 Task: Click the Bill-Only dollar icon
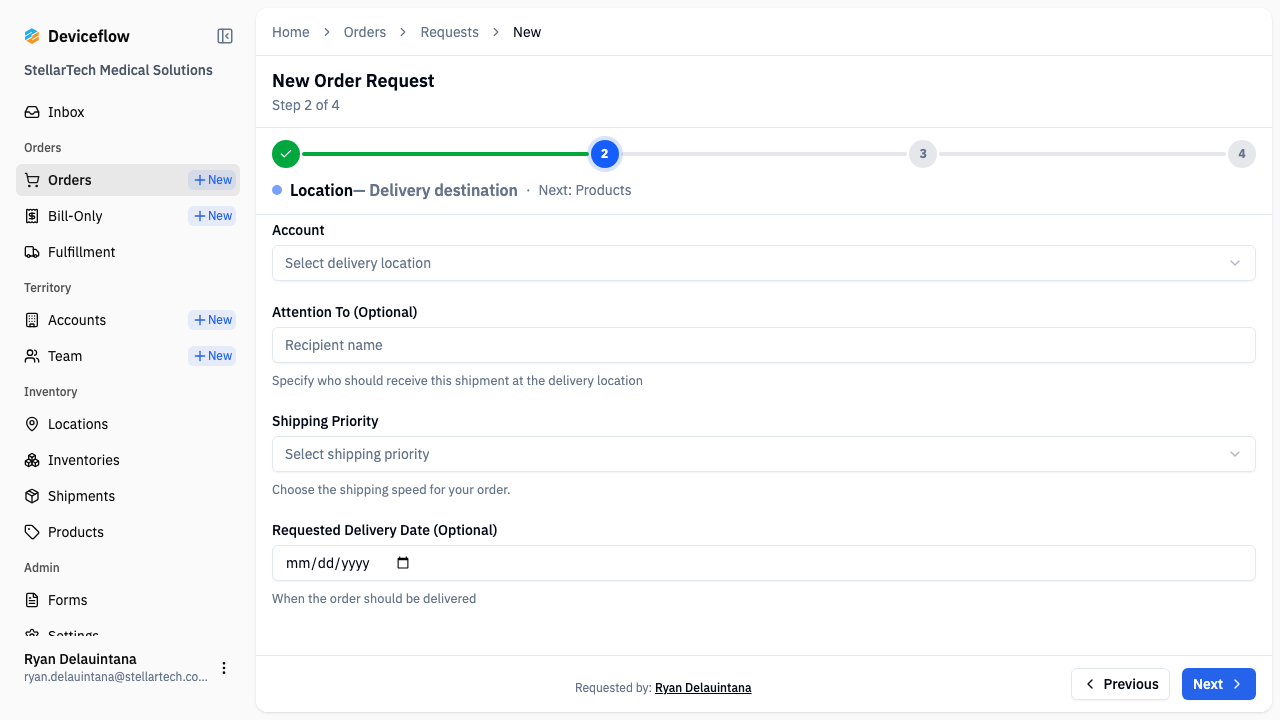click(x=32, y=216)
